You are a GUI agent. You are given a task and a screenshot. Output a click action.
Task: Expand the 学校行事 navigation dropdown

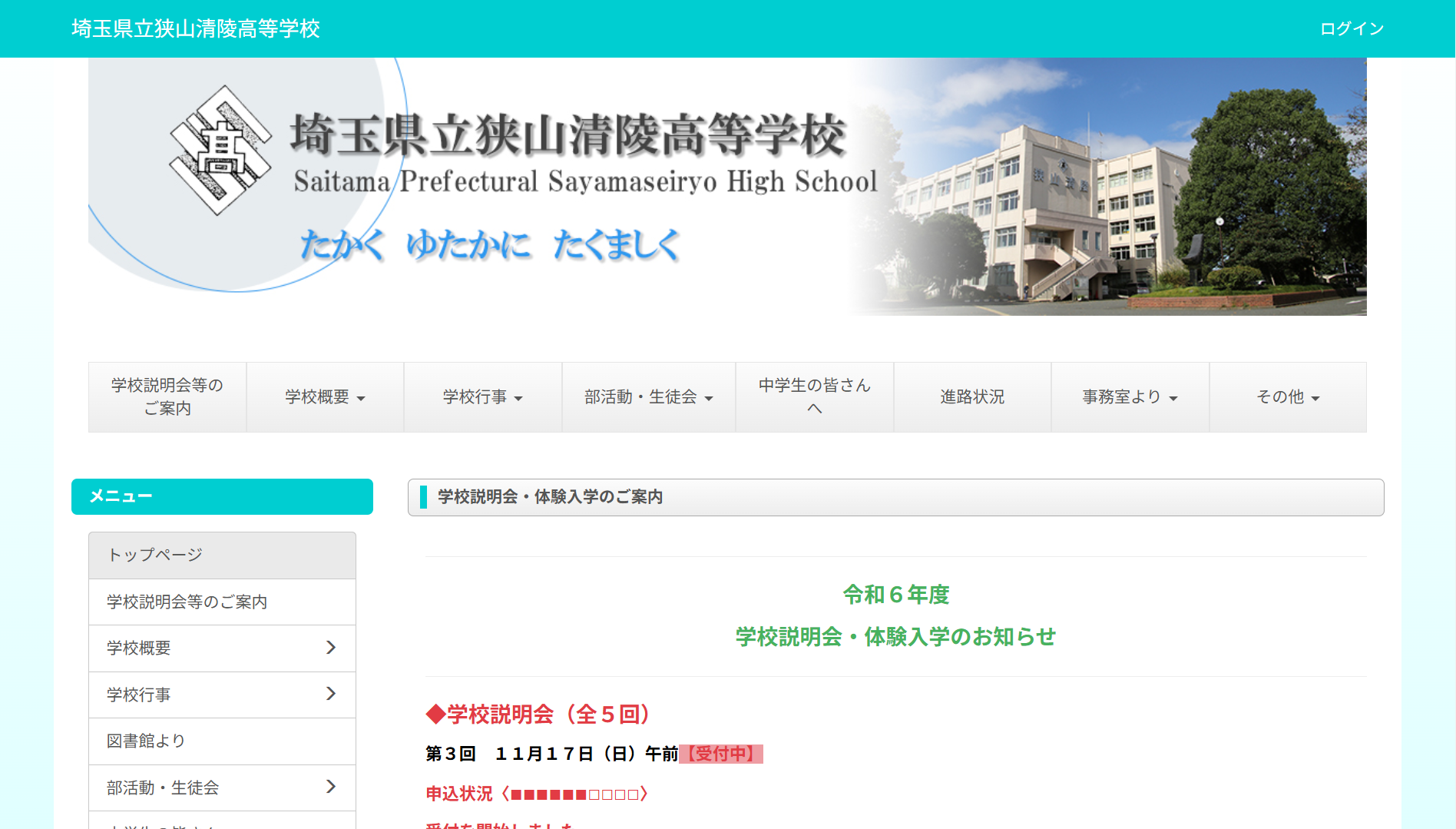[483, 396]
